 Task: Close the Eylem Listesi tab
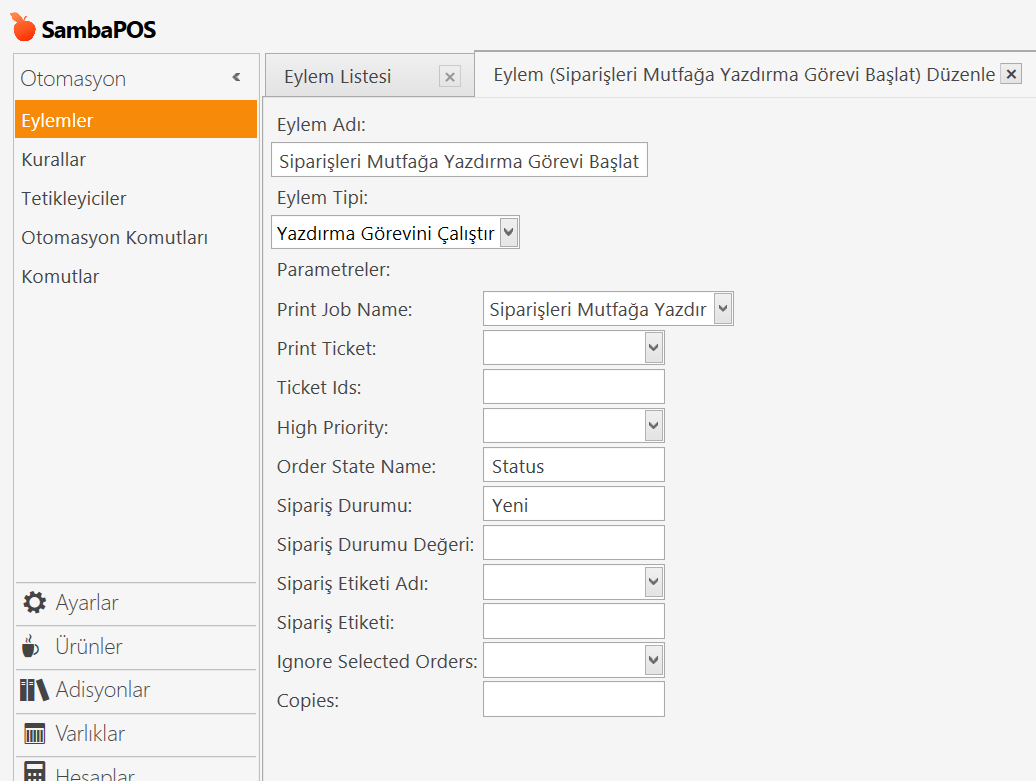(450, 77)
